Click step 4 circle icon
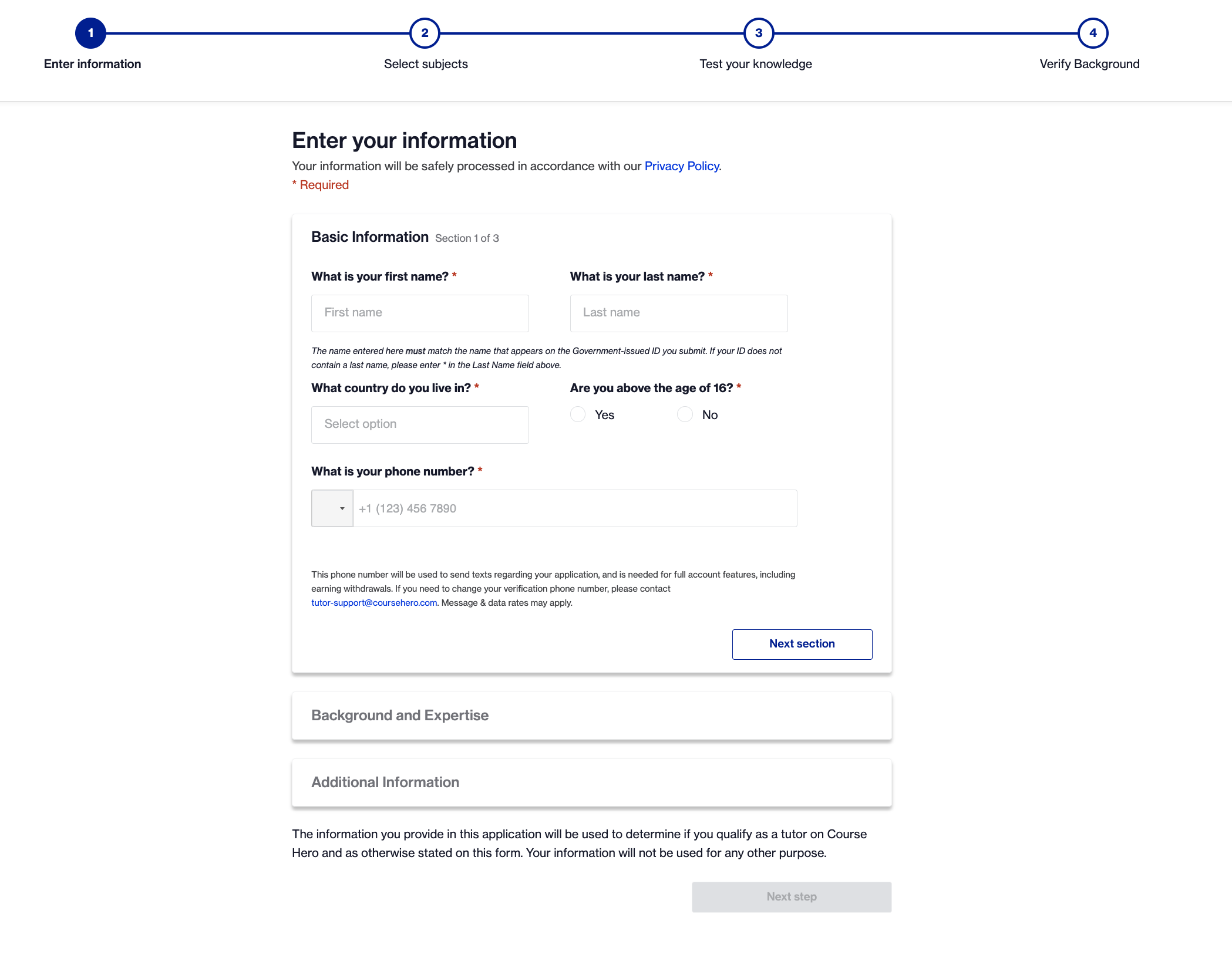Screen dimensions: 1232x958 pyautogui.click(x=1093, y=33)
